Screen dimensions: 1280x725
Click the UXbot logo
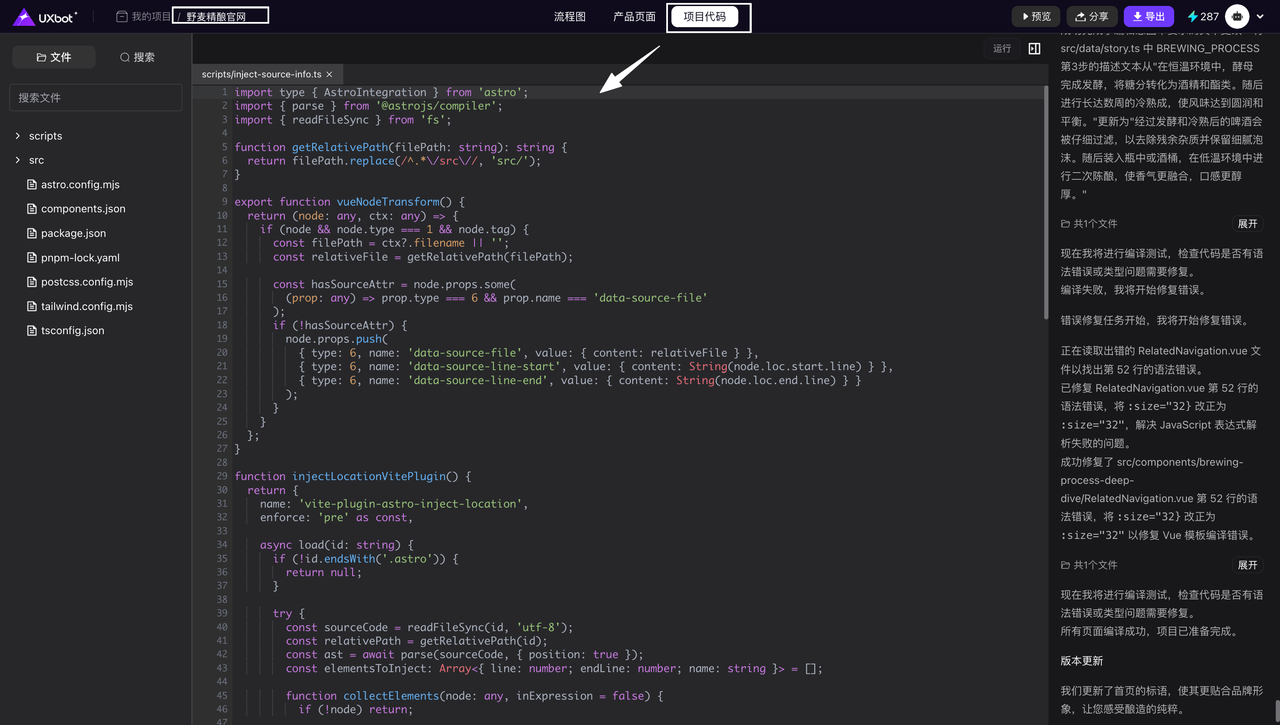[x=45, y=16]
